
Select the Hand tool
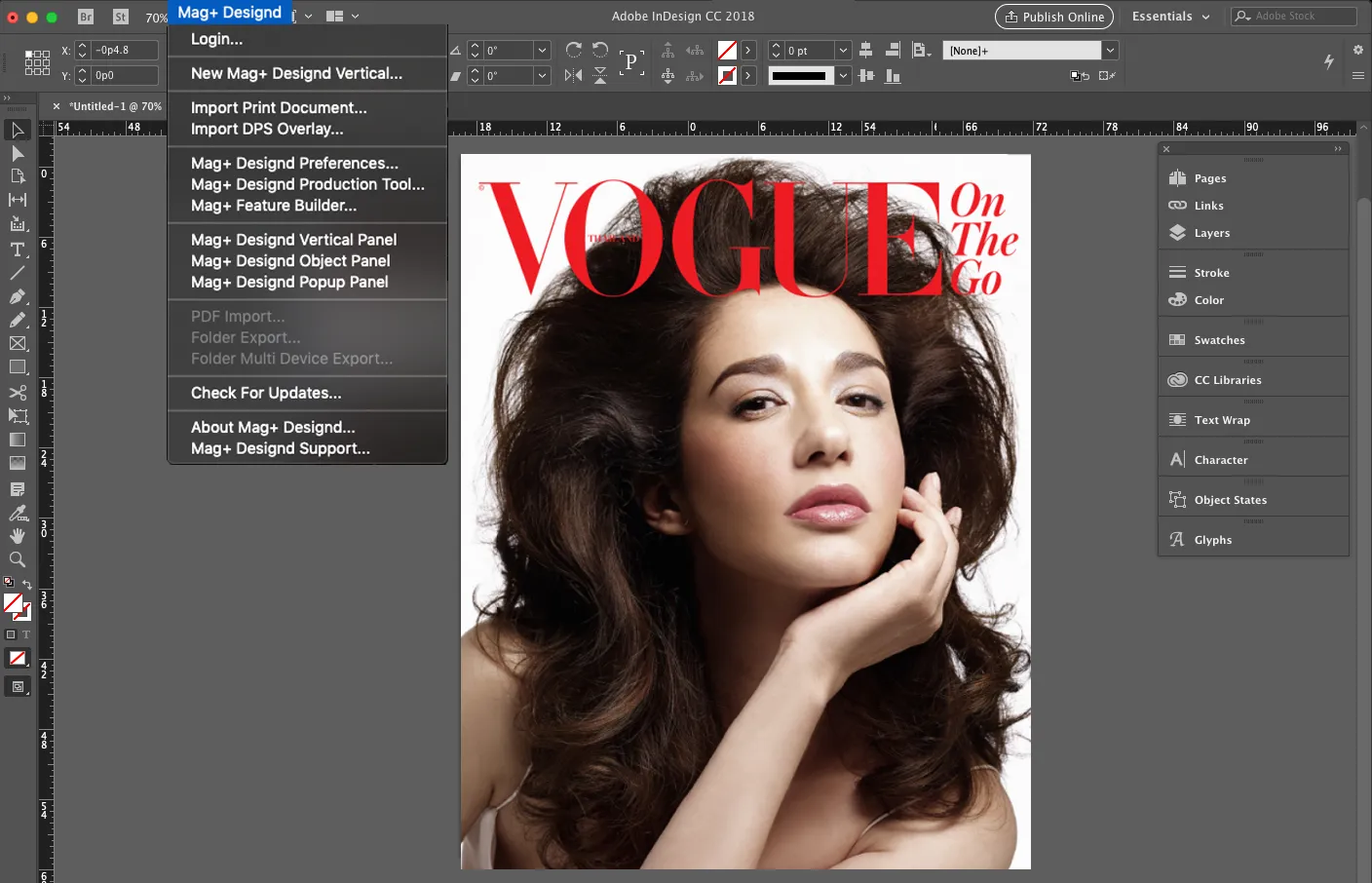[x=18, y=536]
